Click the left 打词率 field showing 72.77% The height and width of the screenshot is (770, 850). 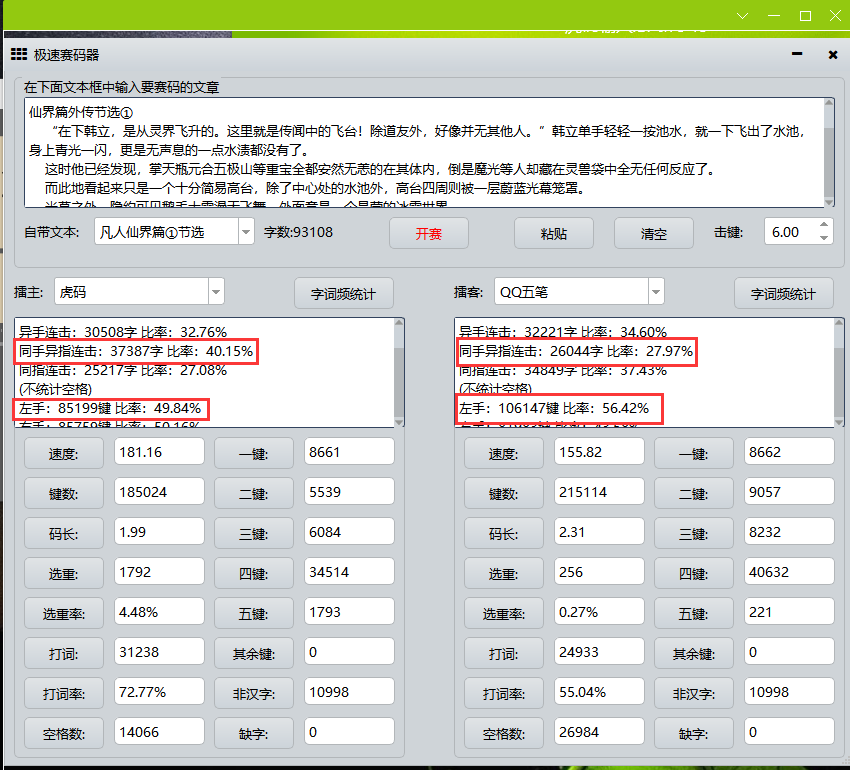(x=158, y=692)
